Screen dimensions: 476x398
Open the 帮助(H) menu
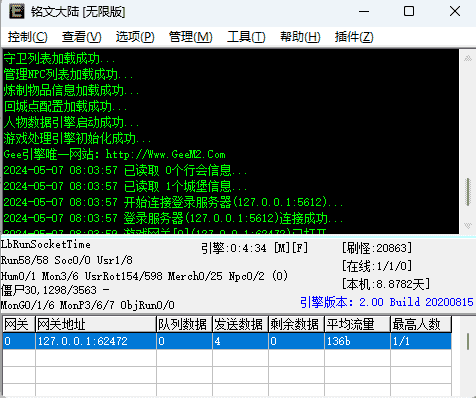tap(300, 37)
